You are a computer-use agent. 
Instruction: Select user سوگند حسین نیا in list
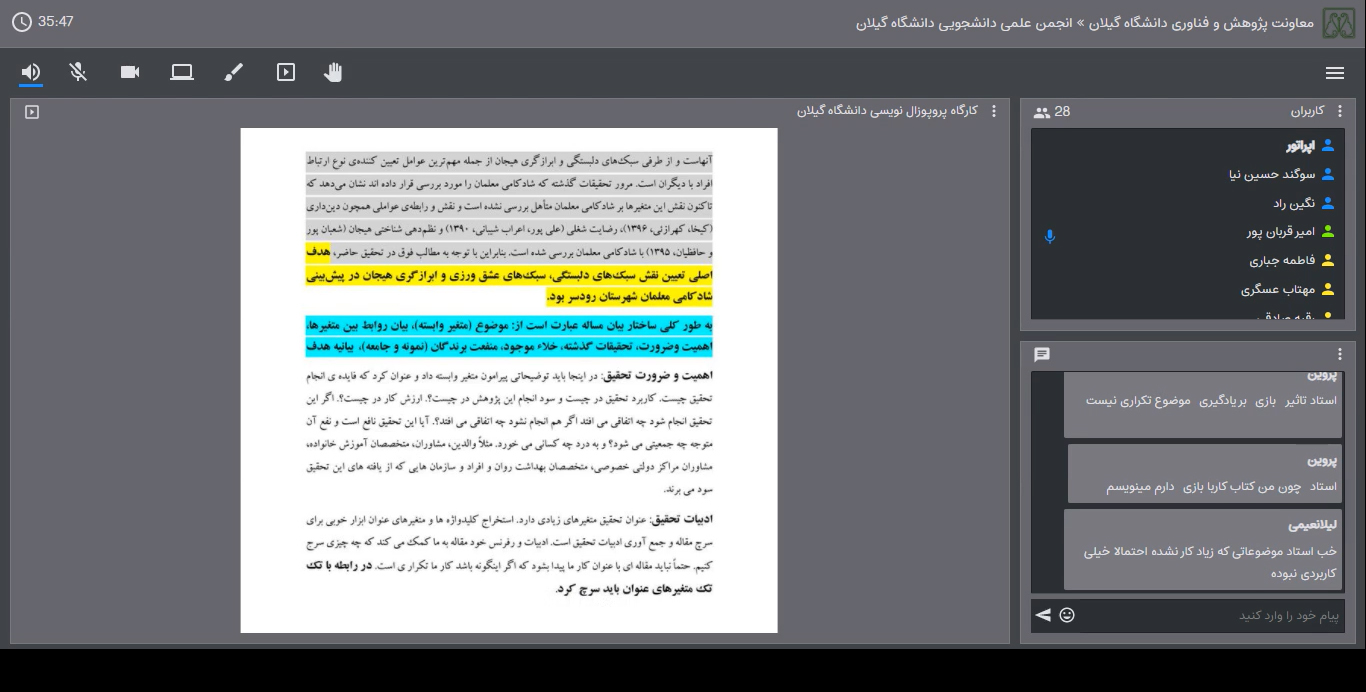pos(1272,174)
